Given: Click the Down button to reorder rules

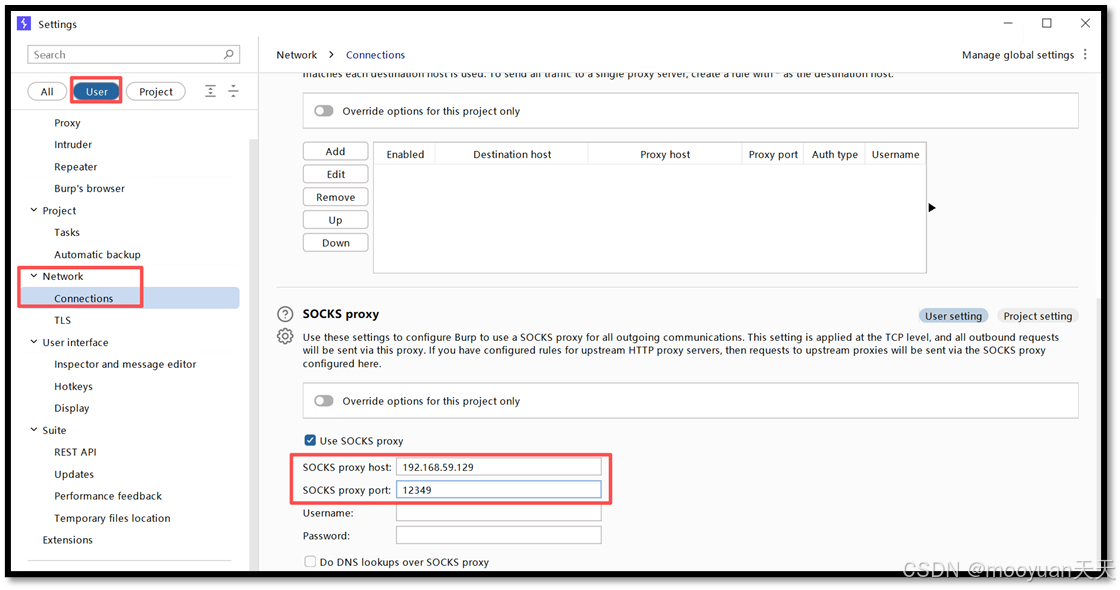Looking at the screenshot, I should (336, 243).
